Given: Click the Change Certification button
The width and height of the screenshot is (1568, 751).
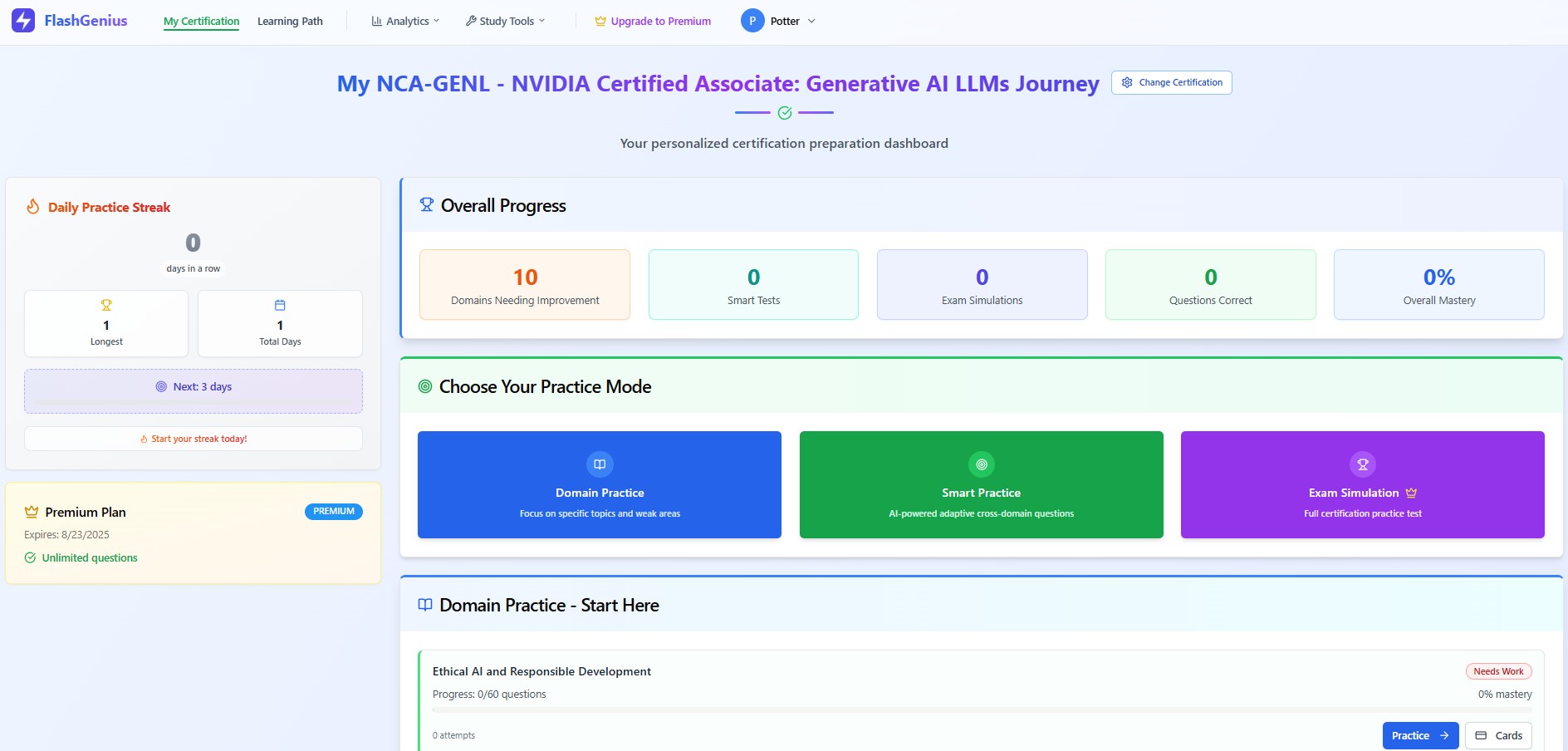Looking at the screenshot, I should (1171, 82).
